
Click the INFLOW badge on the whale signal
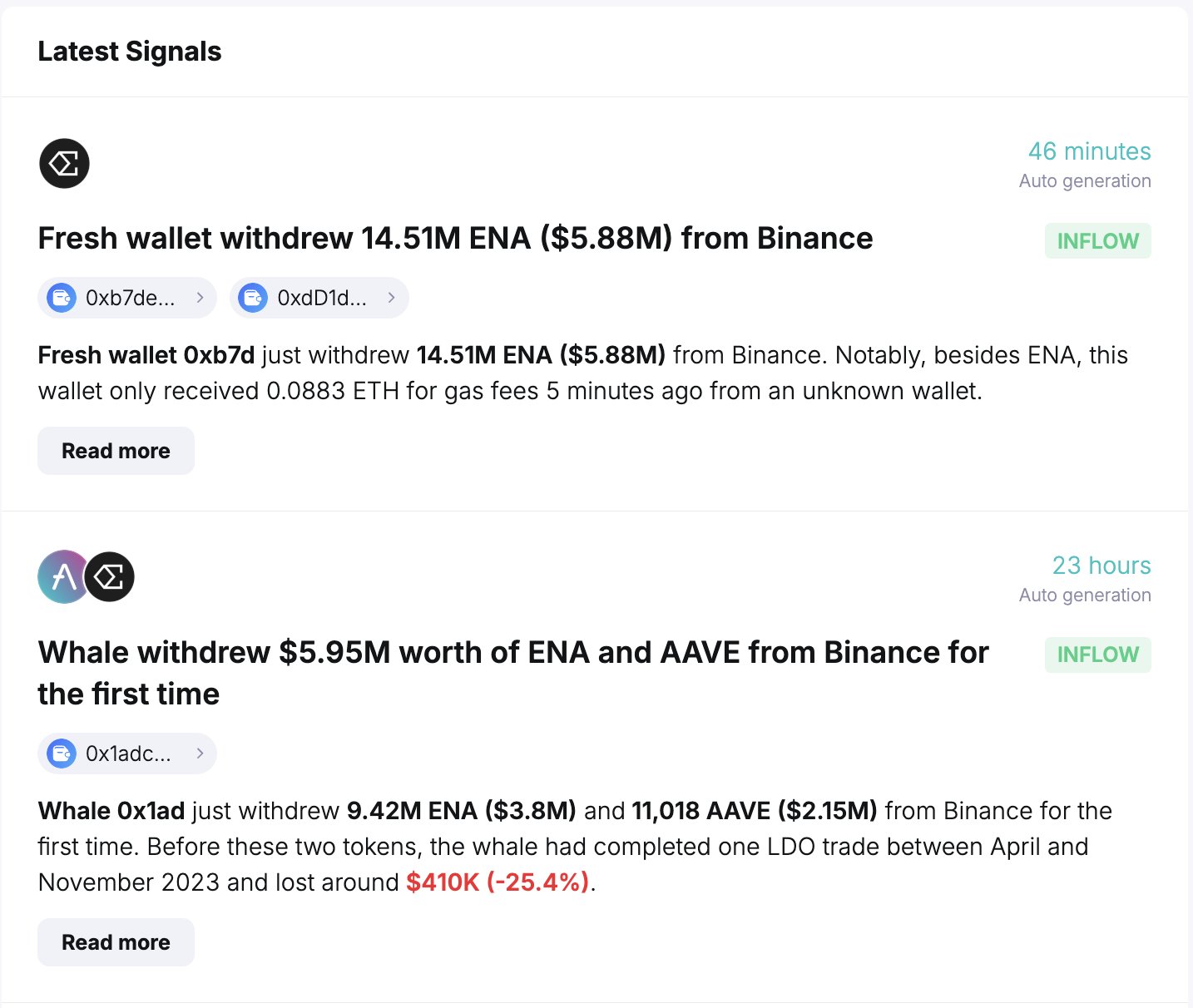(1097, 655)
